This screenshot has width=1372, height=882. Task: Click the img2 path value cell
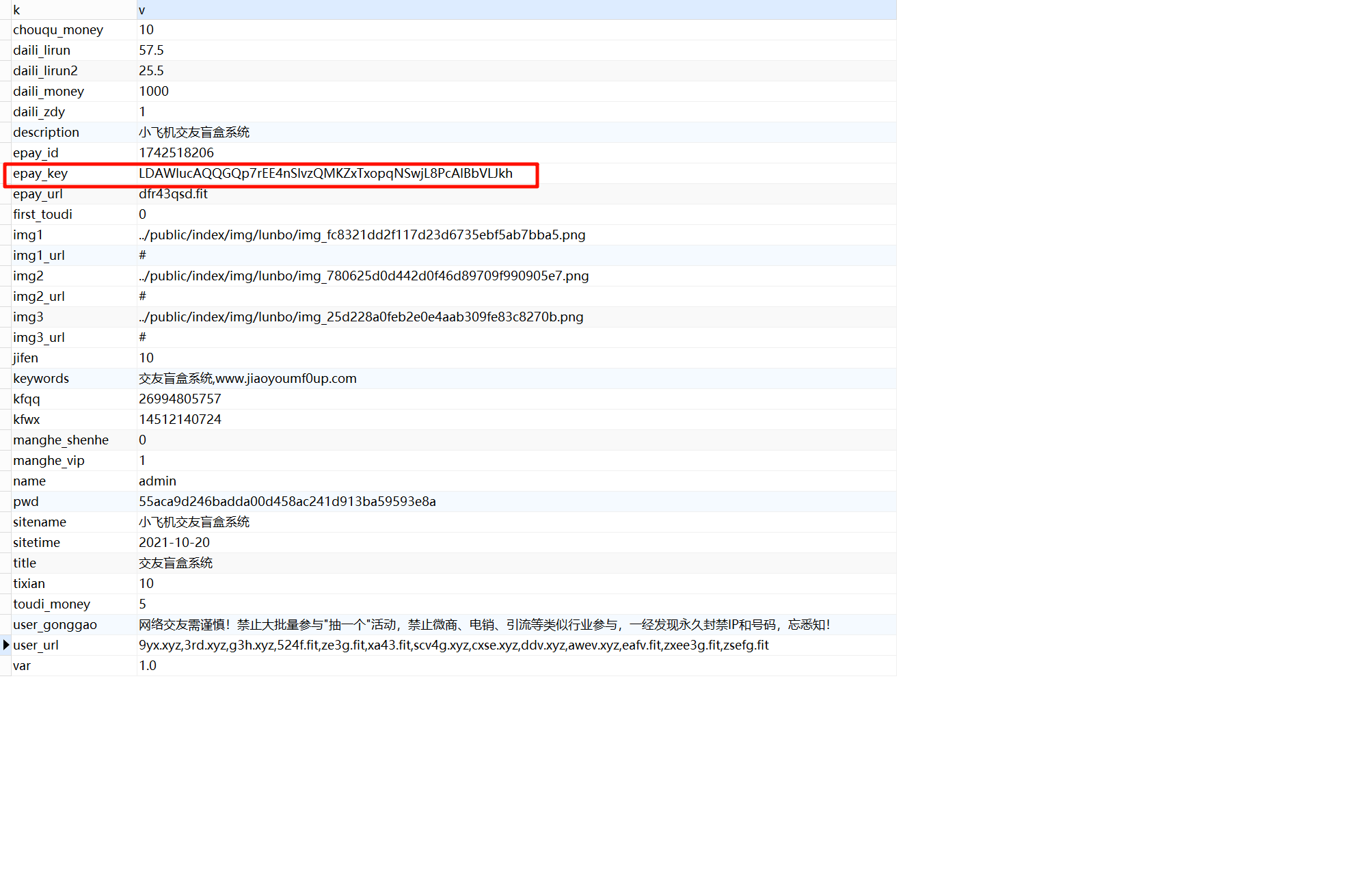coord(364,276)
